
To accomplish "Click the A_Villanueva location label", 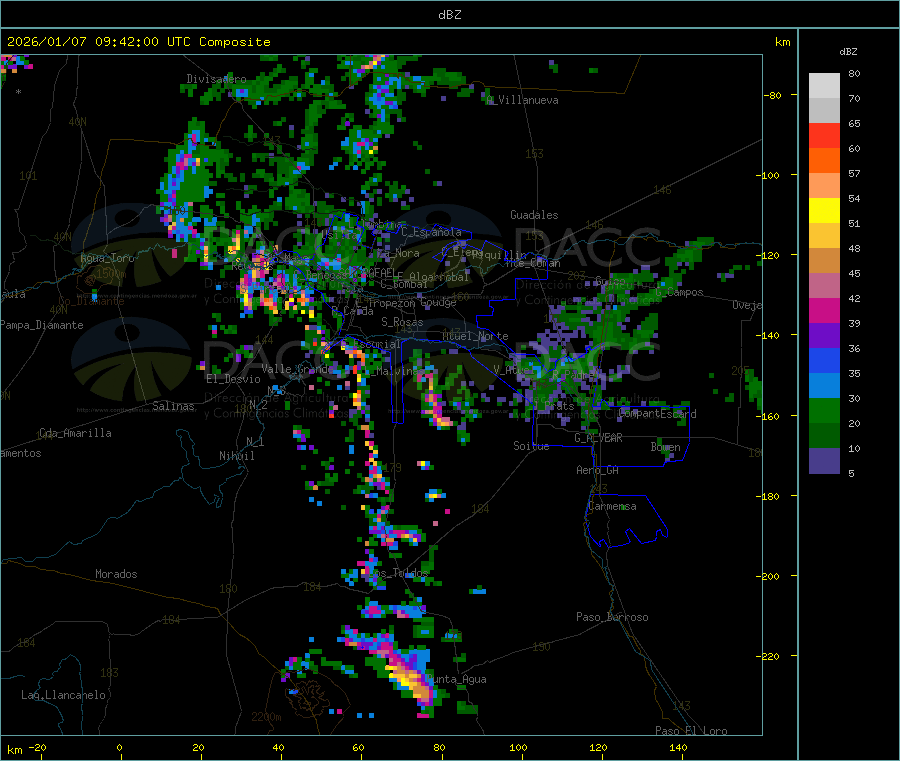I will pyautogui.click(x=522, y=100).
